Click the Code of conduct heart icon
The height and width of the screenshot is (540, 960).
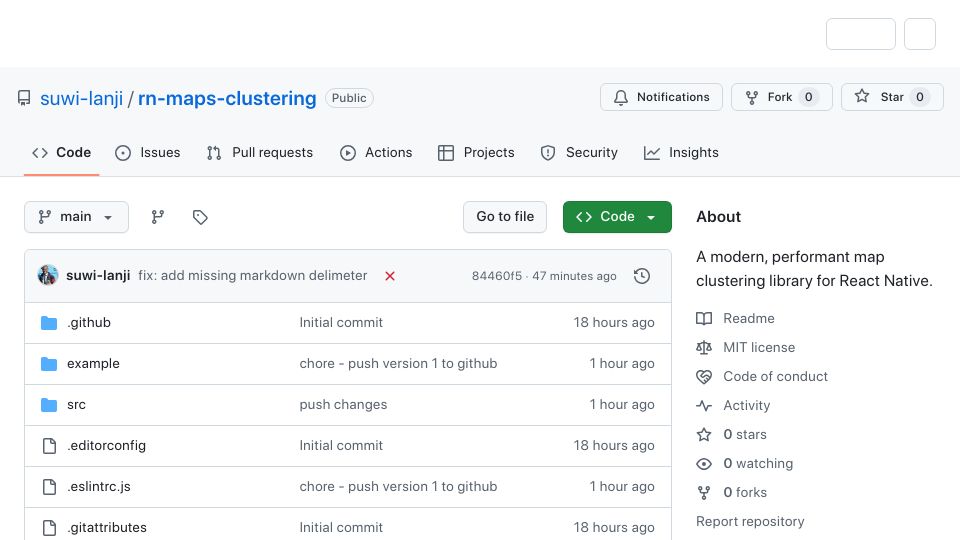pyautogui.click(x=704, y=377)
